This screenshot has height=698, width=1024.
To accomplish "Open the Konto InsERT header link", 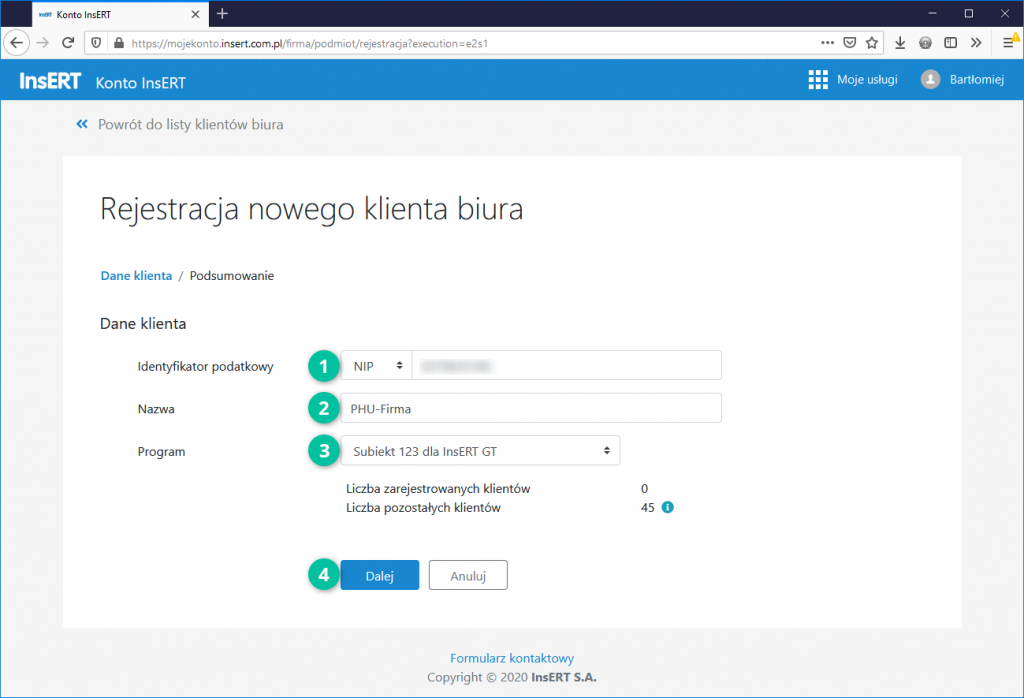I will 140,83.
